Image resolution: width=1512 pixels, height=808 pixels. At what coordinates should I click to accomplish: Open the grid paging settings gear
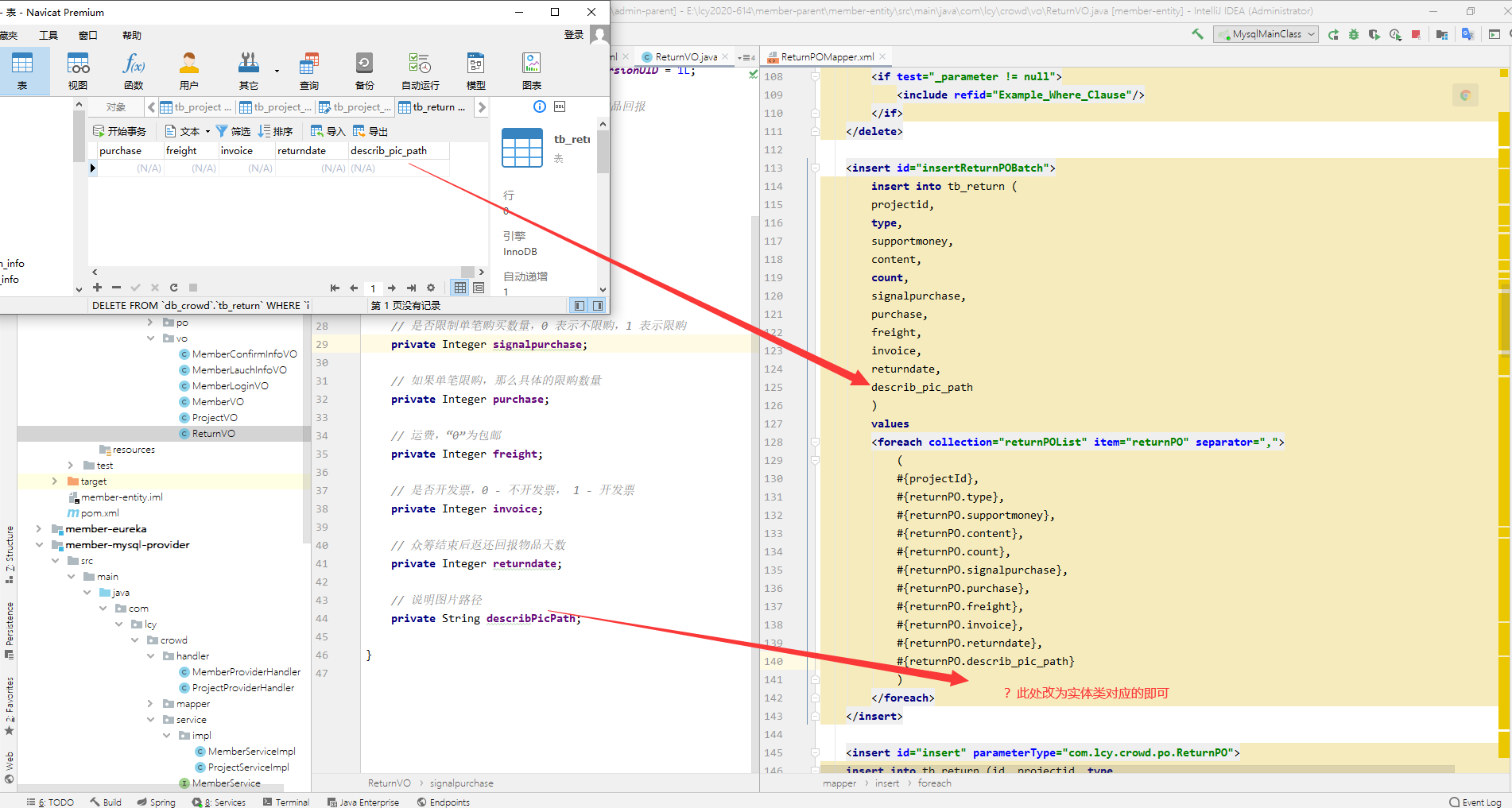point(431,288)
